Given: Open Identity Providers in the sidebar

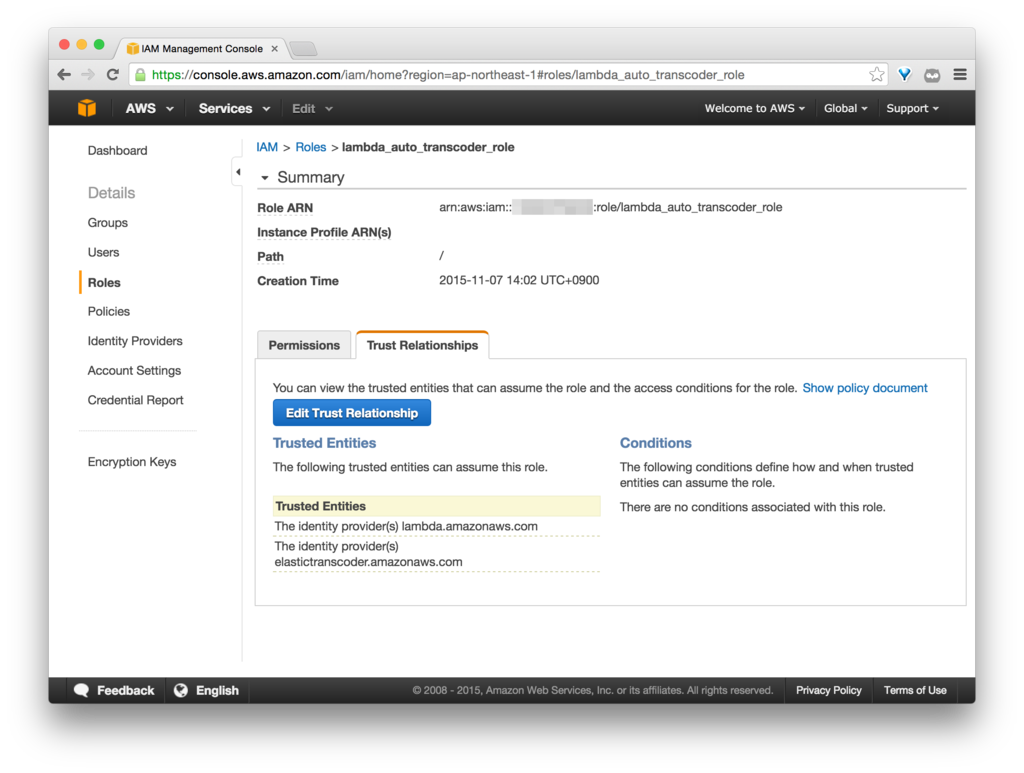Looking at the screenshot, I should tap(135, 341).
